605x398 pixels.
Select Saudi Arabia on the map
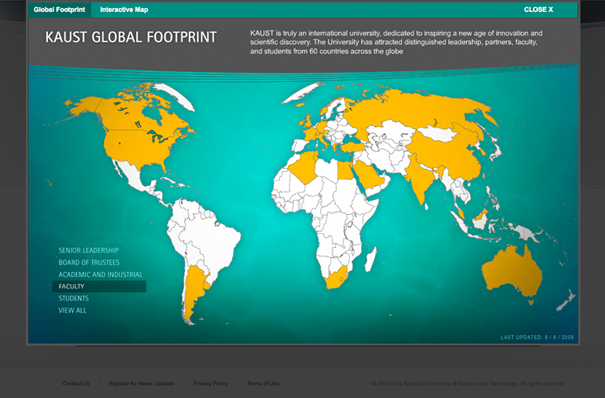[x=368, y=174]
